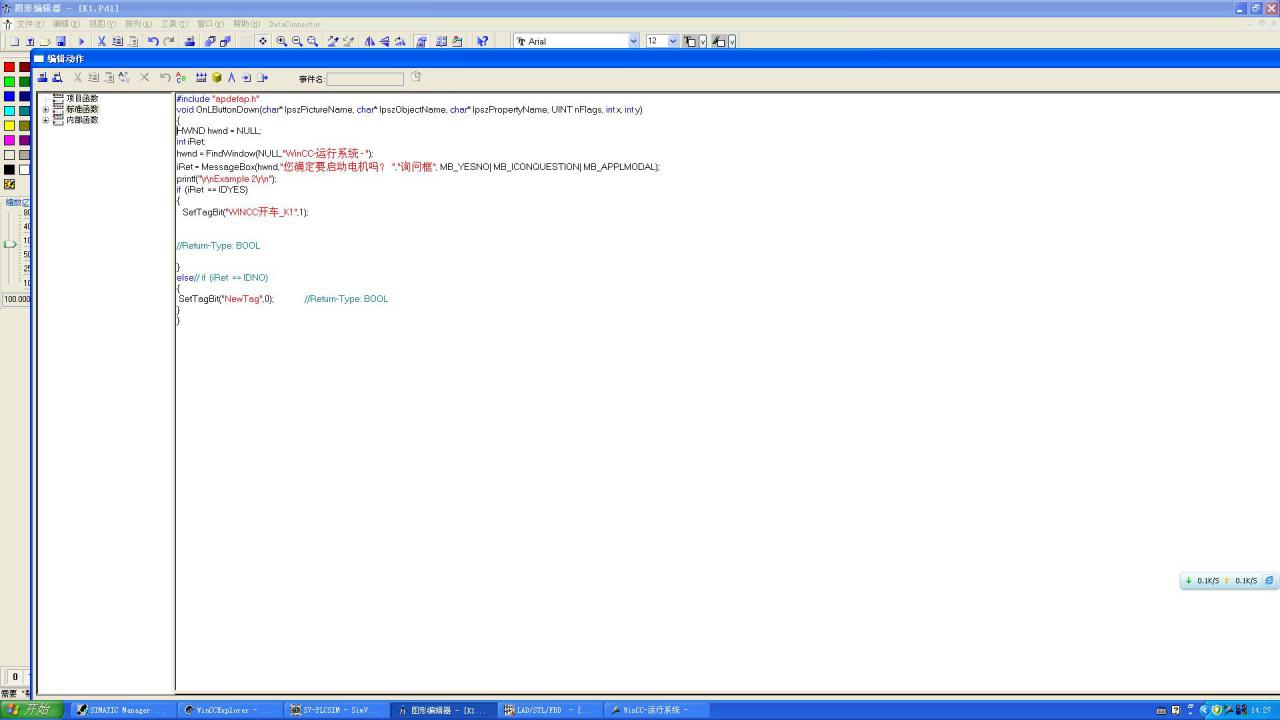The height and width of the screenshot is (720, 1280).
Task: Click the Undo arrow in main toolbar
Action: pos(153,41)
